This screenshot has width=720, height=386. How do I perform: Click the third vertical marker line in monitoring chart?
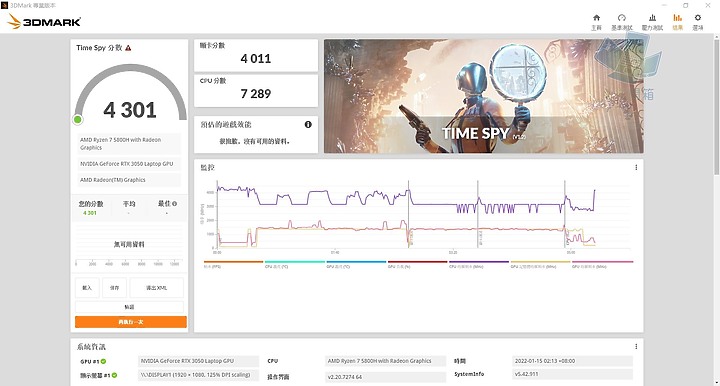pyautogui.click(x=565, y=214)
